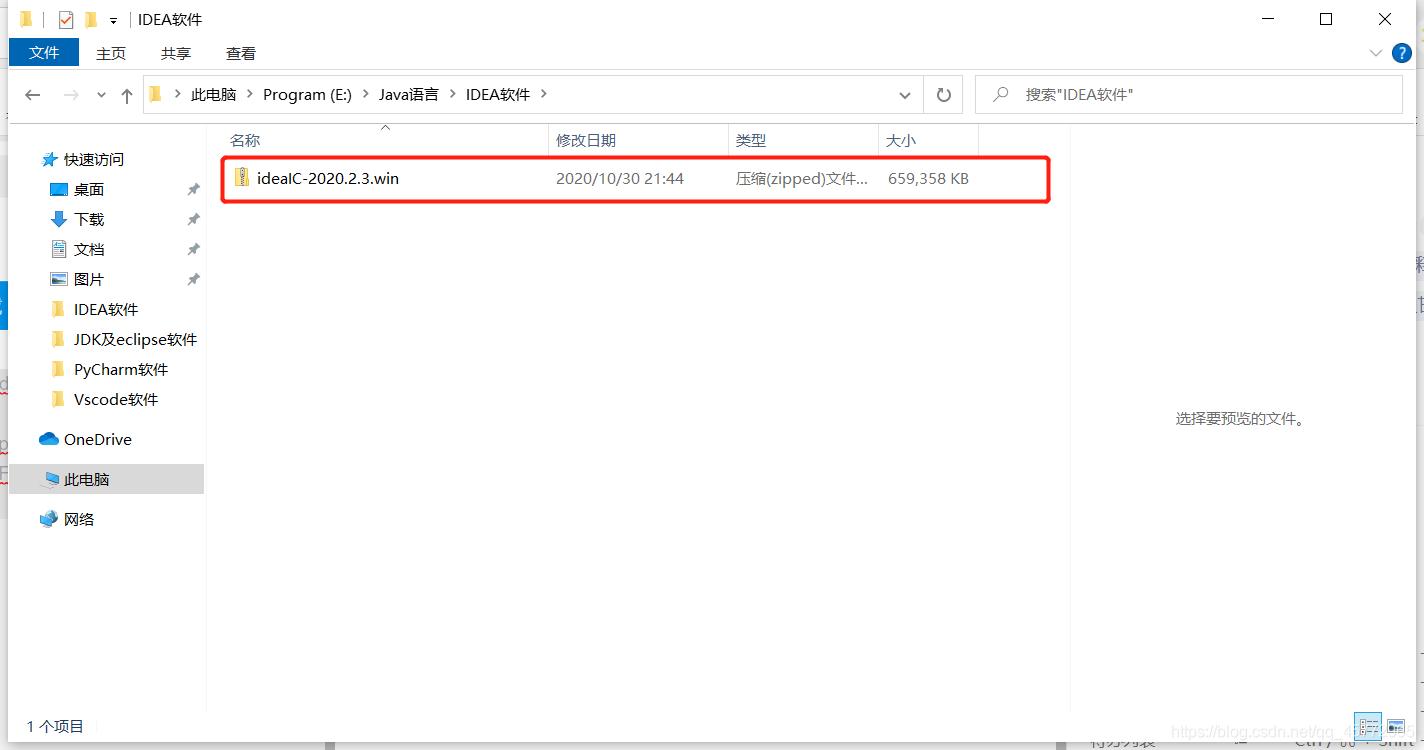Open 下载 in the navigation pane
Screen dimensions: 1424x750
click(x=89, y=219)
